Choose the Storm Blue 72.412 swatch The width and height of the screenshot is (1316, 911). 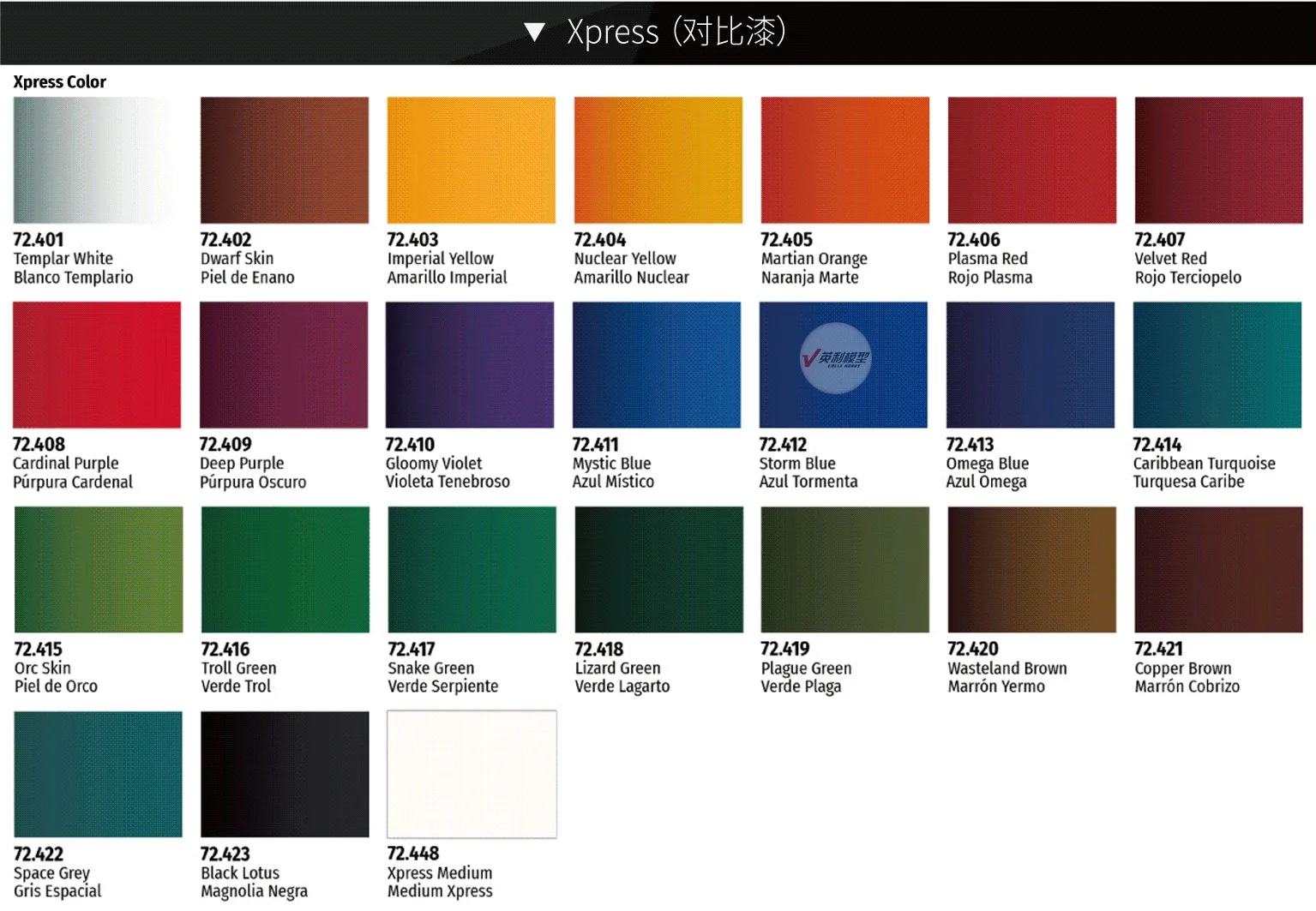pyautogui.click(x=844, y=365)
